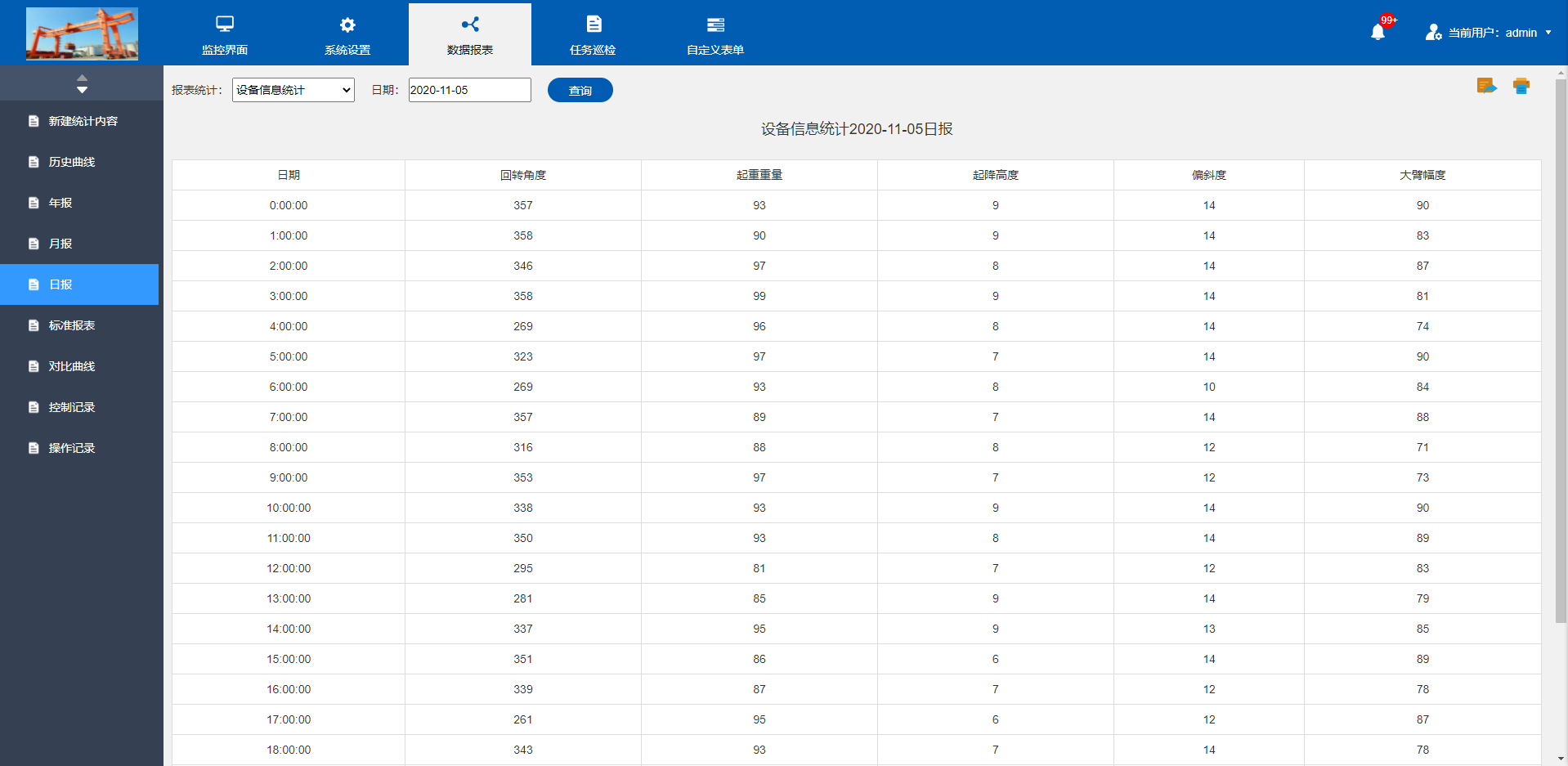The width and height of the screenshot is (1568, 766).
Task: Click the print report icon
Action: pos(1521,86)
